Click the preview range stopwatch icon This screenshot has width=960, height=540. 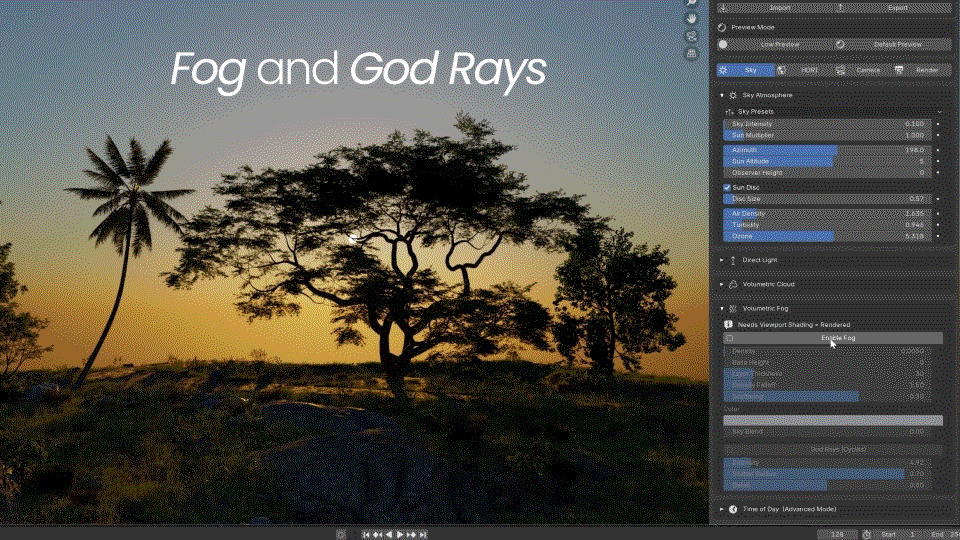[x=866, y=534]
